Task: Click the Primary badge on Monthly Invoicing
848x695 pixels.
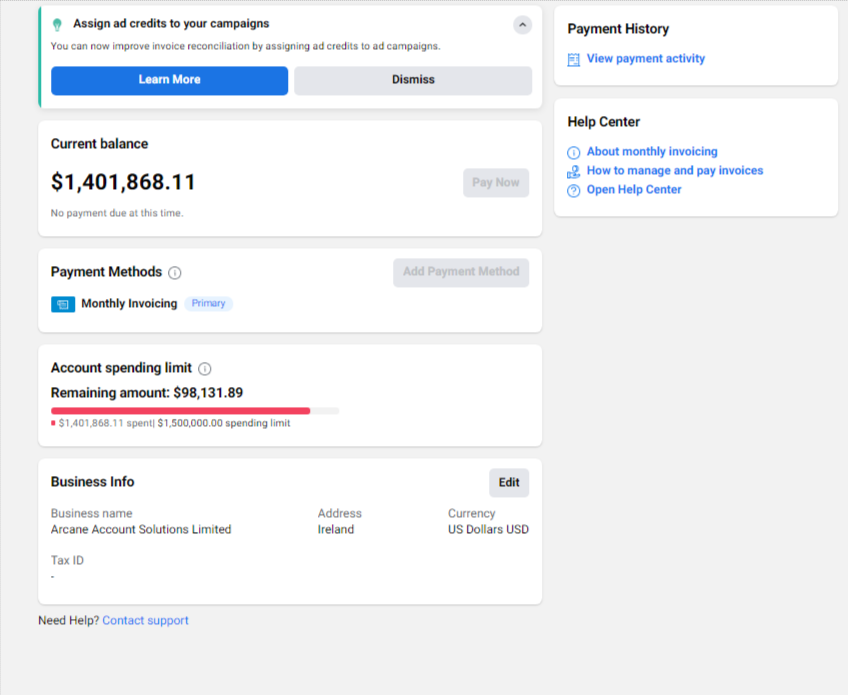Action: tap(208, 303)
